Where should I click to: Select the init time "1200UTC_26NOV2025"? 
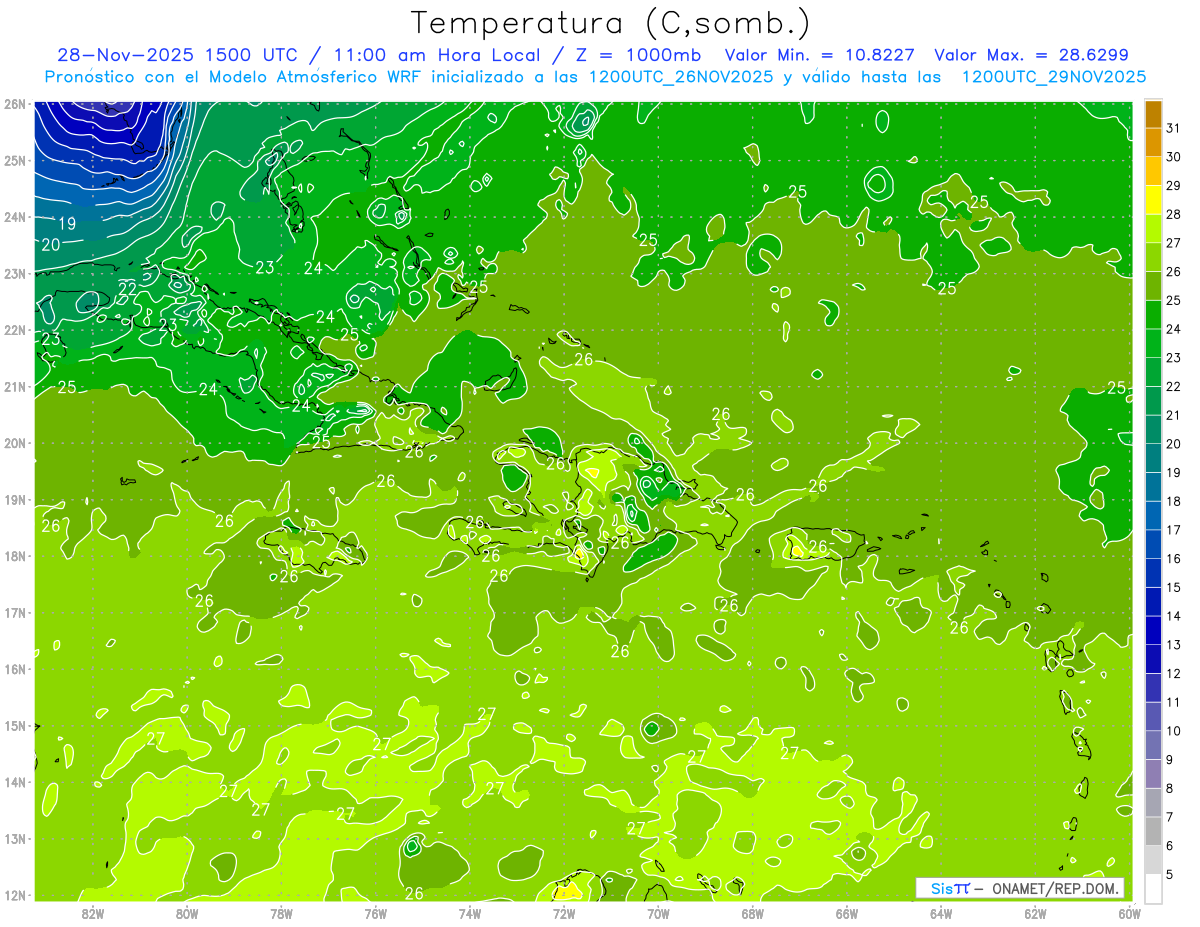click(680, 77)
